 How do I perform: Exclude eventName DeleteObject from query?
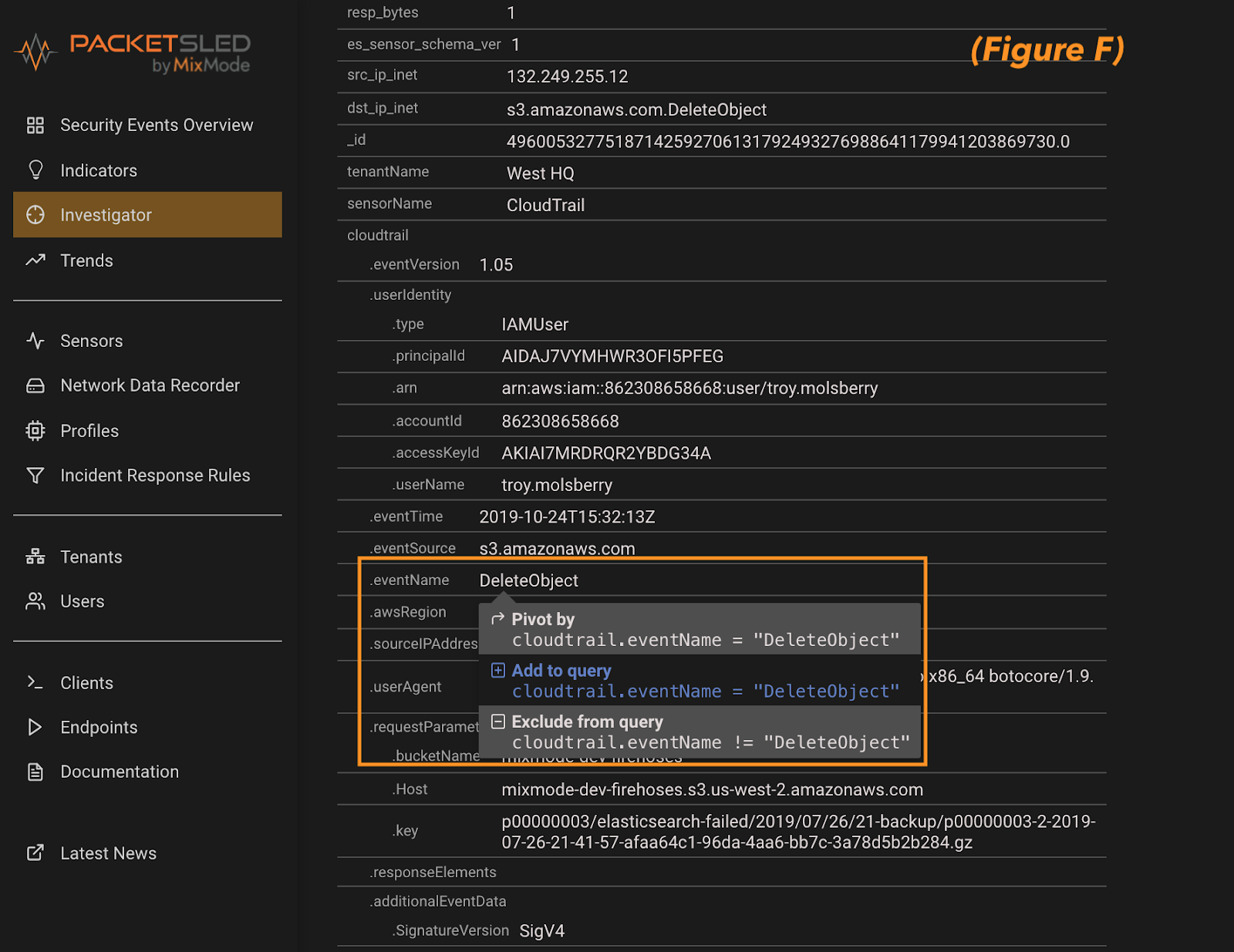[x=700, y=732]
